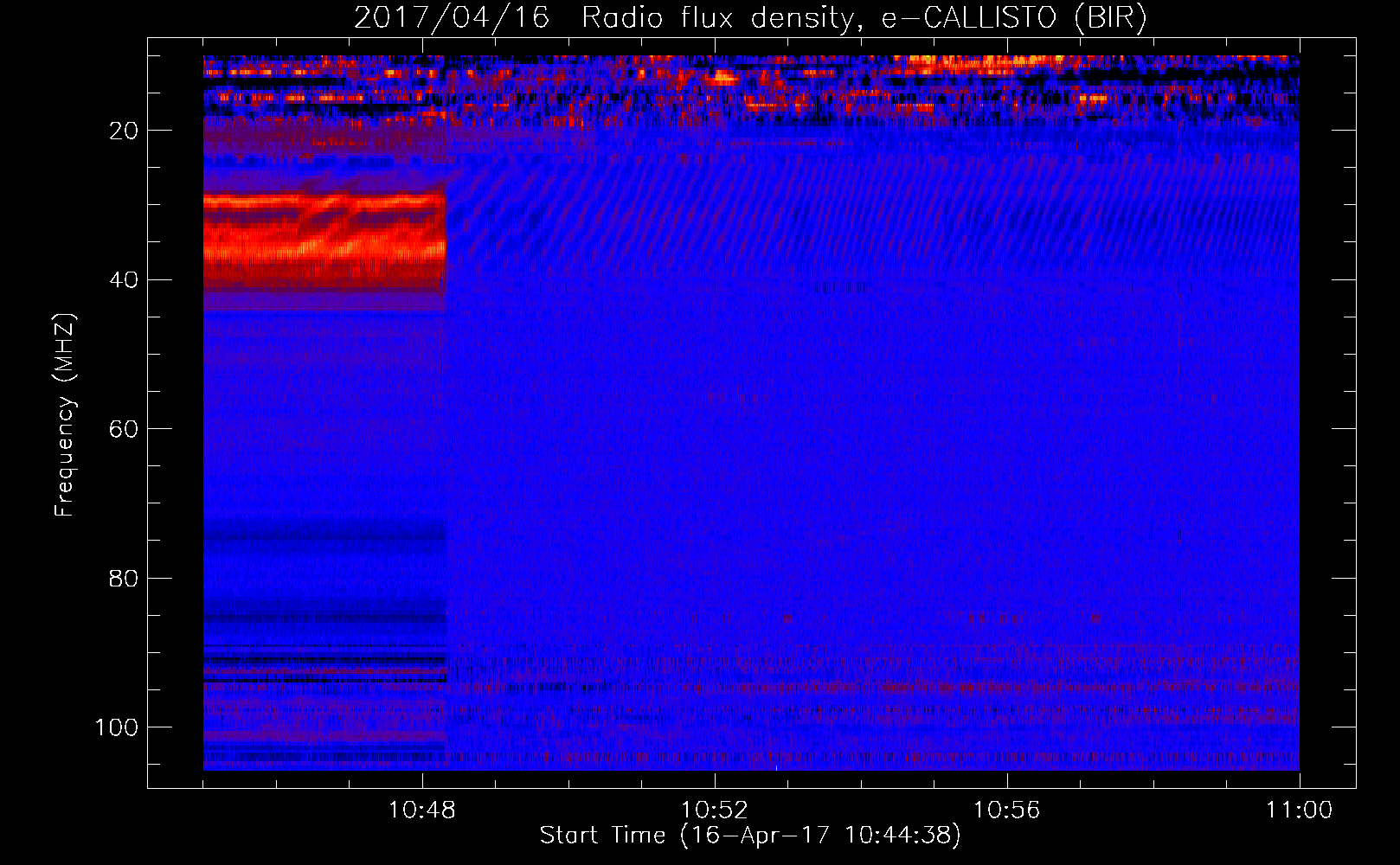Screen dimensions: 1400x865
Task: Click the '10:52' time tick label
Action: tap(714, 811)
